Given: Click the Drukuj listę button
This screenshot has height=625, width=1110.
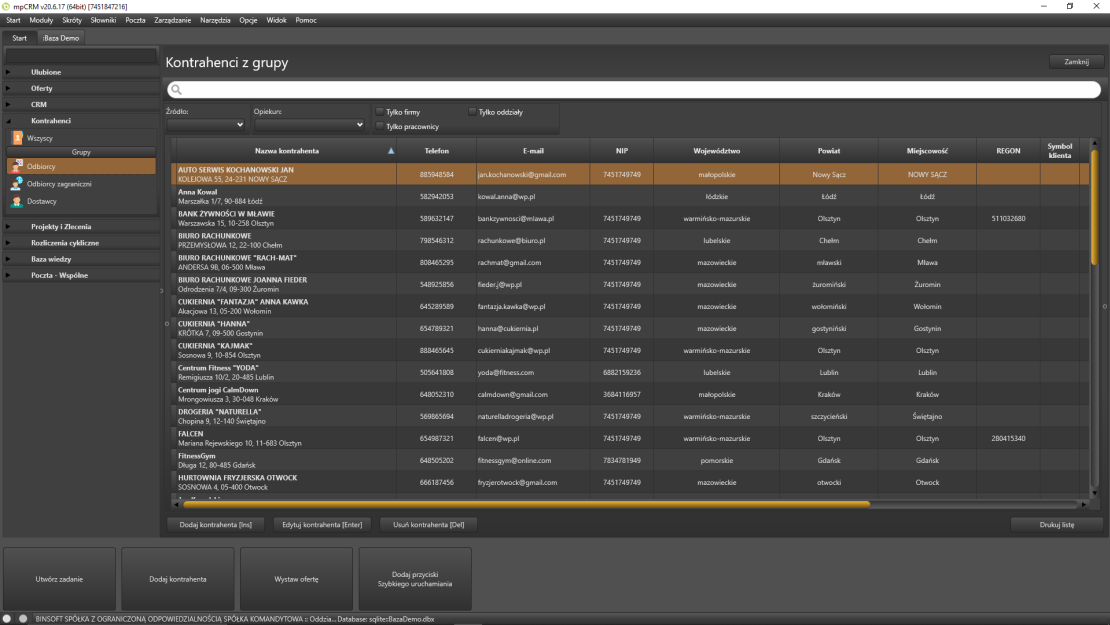Looking at the screenshot, I should (1057, 524).
